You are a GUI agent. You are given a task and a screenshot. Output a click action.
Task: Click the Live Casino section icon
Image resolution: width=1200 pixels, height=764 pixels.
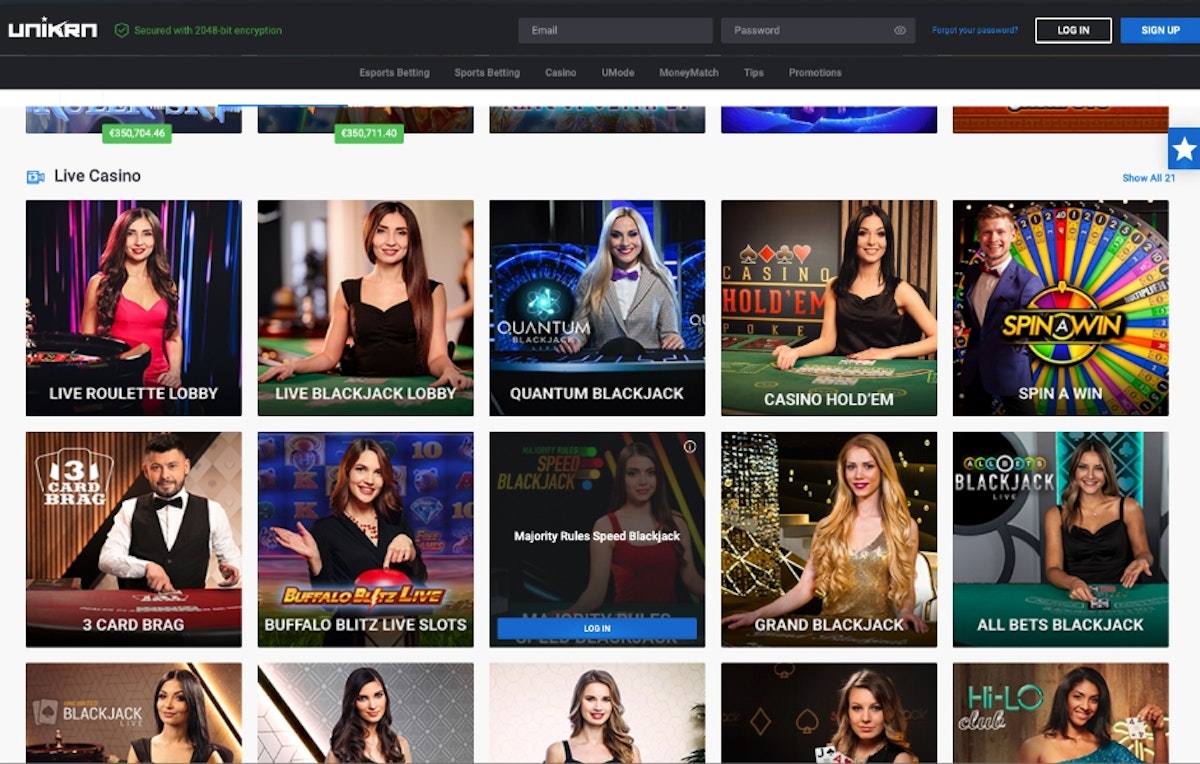35,177
